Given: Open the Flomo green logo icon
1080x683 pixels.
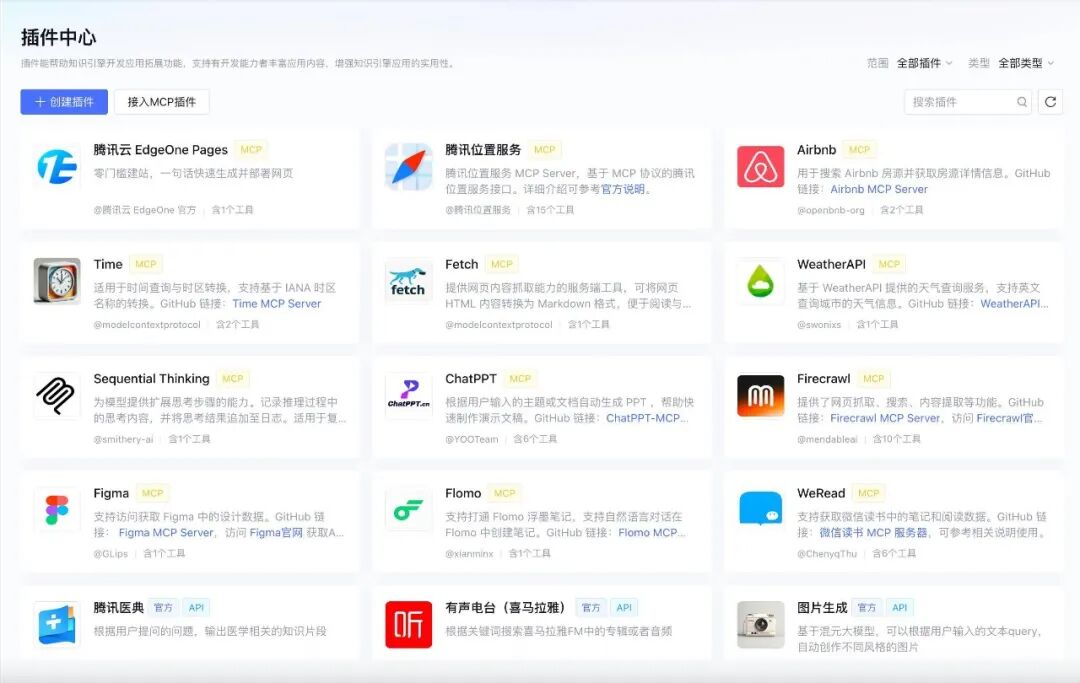Looking at the screenshot, I should (408, 510).
